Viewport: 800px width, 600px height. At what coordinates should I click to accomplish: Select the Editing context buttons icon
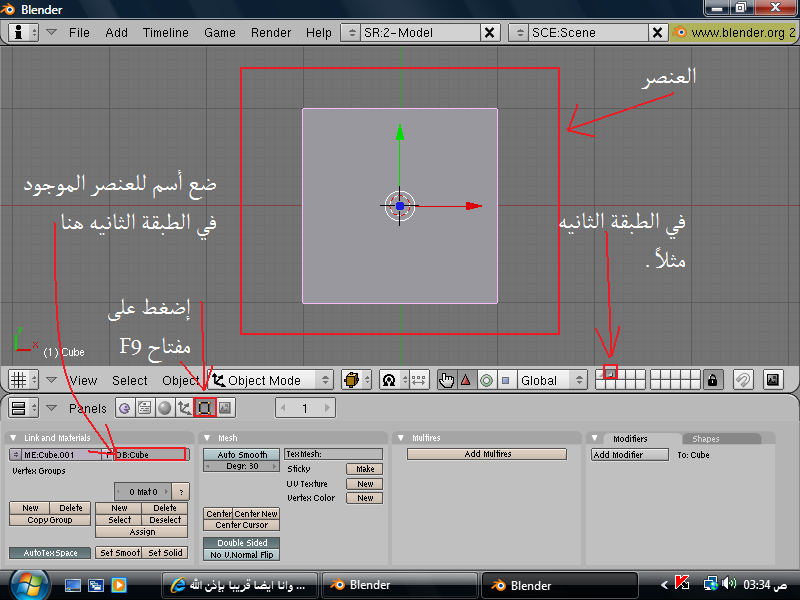205,408
